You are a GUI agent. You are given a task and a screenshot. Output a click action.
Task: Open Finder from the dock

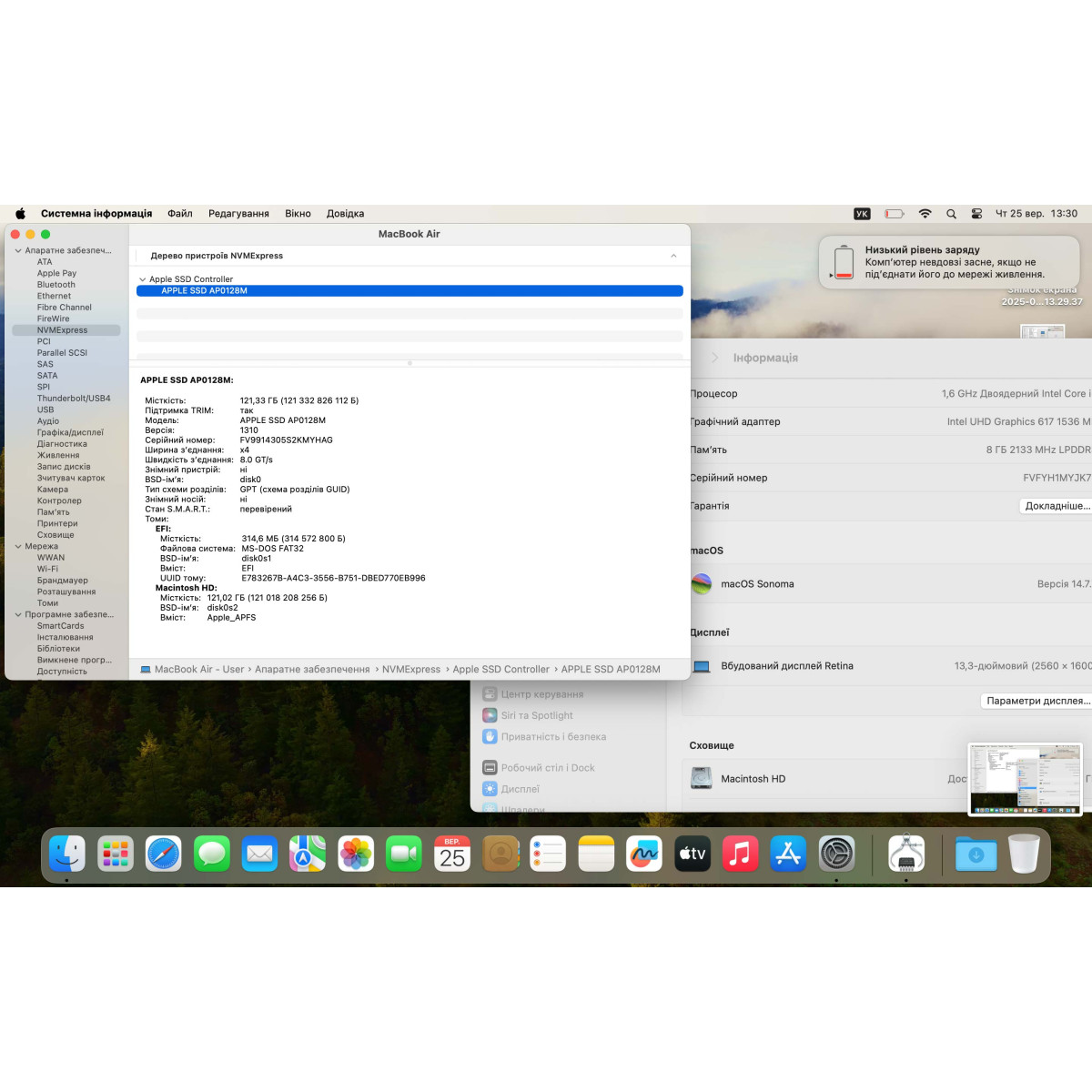(x=67, y=854)
